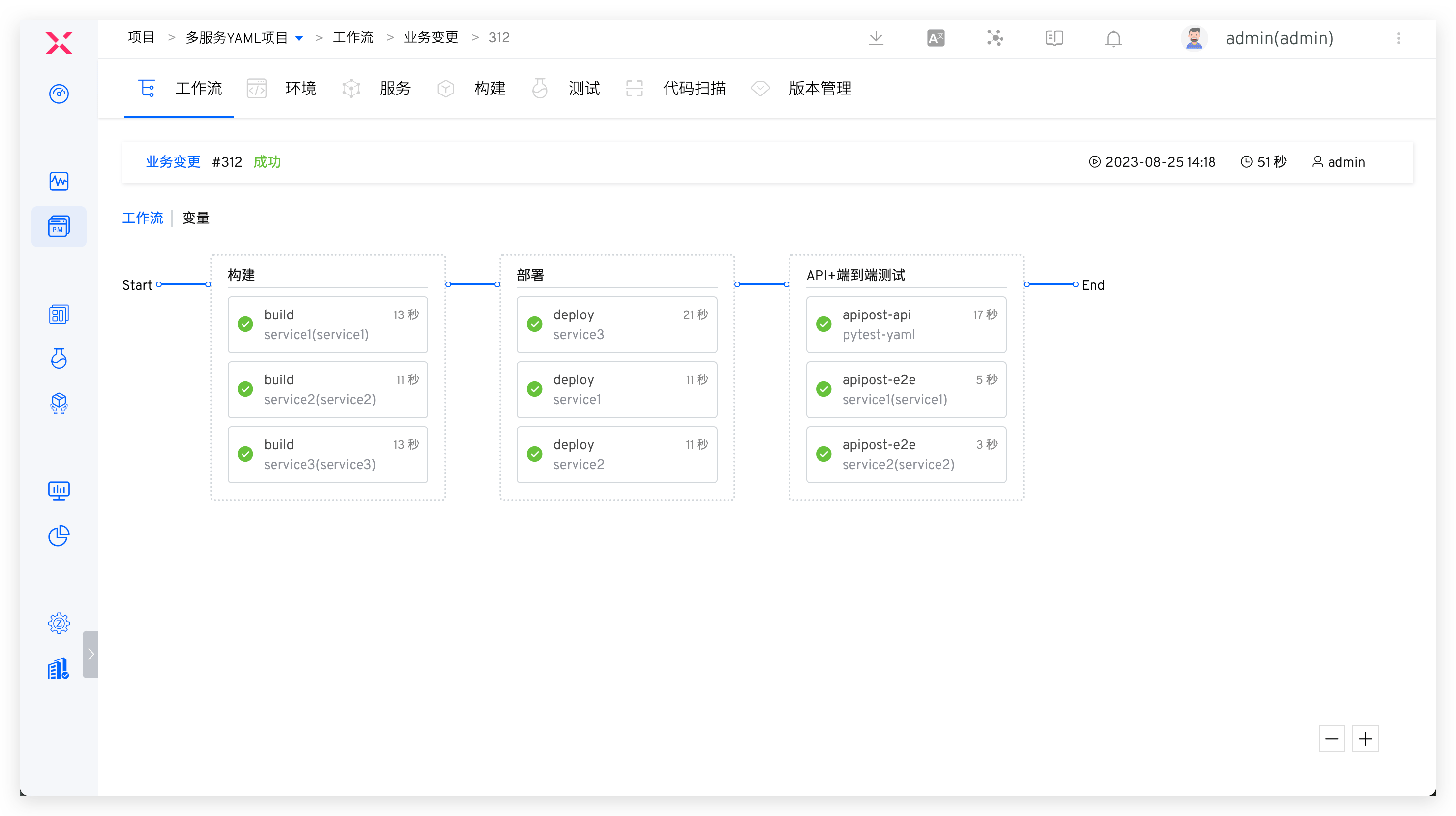Open the project management PM sidebar icon
This screenshot has height=816, width=1456.
[x=59, y=226]
